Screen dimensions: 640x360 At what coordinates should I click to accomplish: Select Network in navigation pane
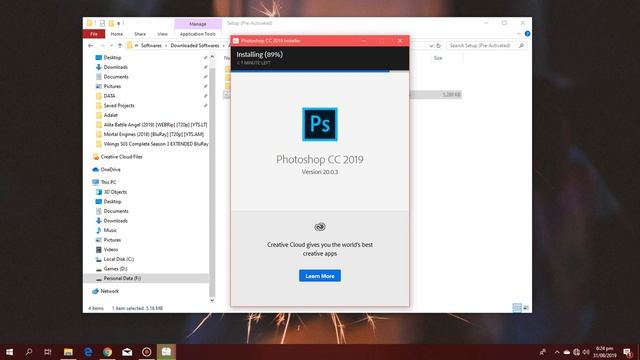[x=109, y=291]
